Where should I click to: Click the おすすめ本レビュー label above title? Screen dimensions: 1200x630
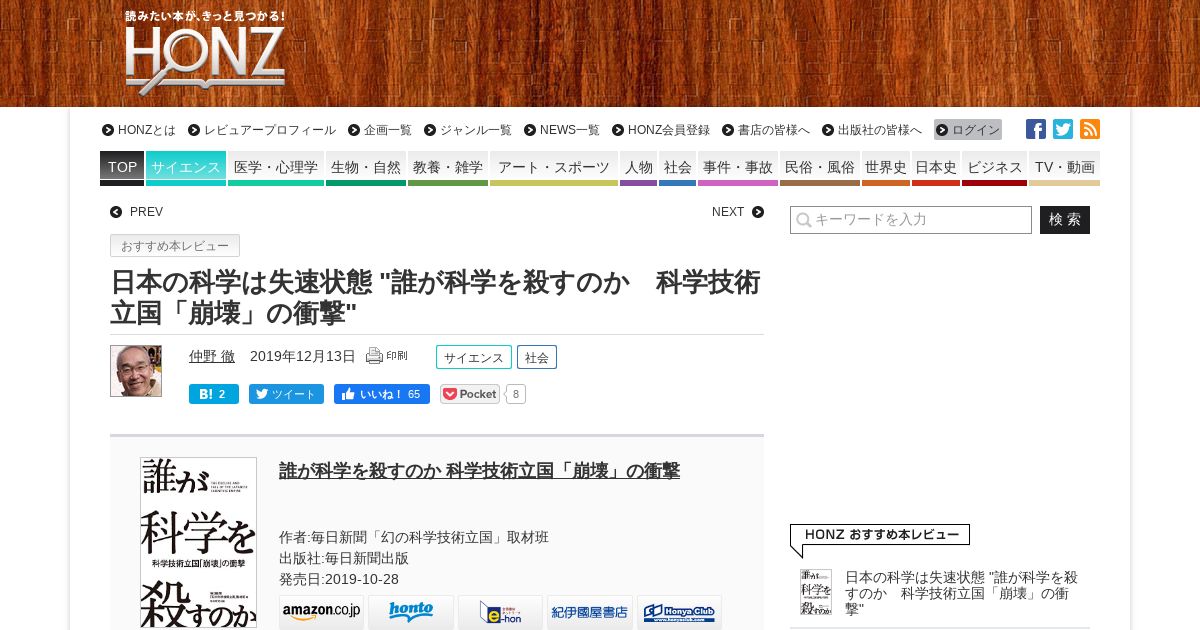[x=175, y=246]
